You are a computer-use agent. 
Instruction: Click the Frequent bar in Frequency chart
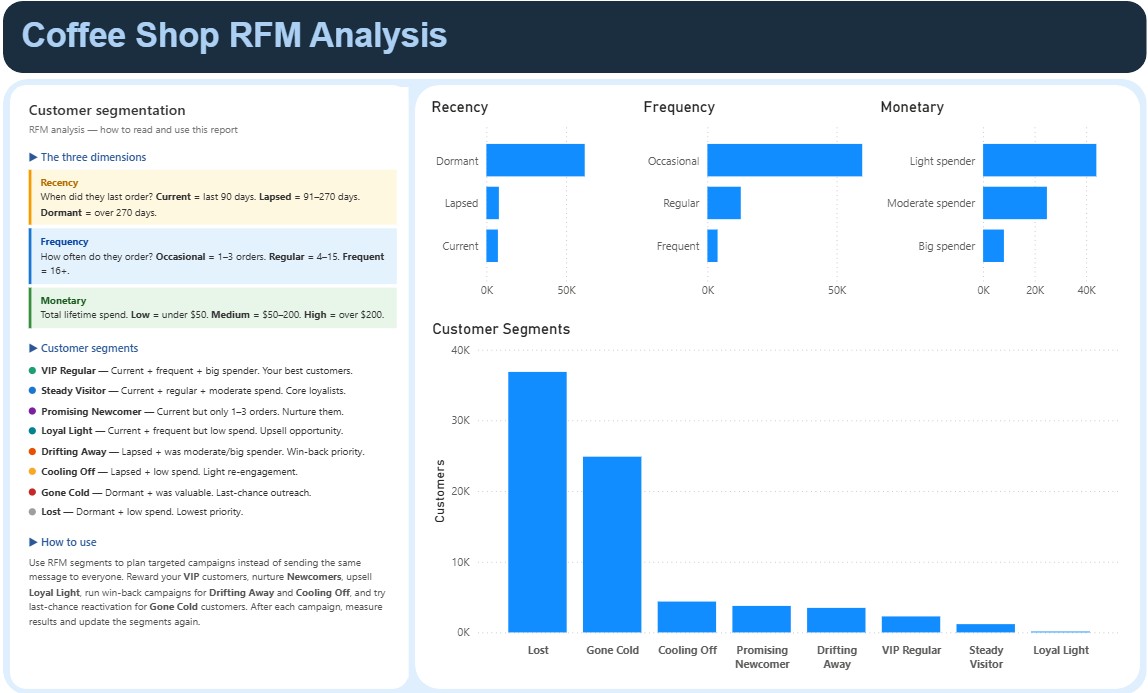coord(712,246)
